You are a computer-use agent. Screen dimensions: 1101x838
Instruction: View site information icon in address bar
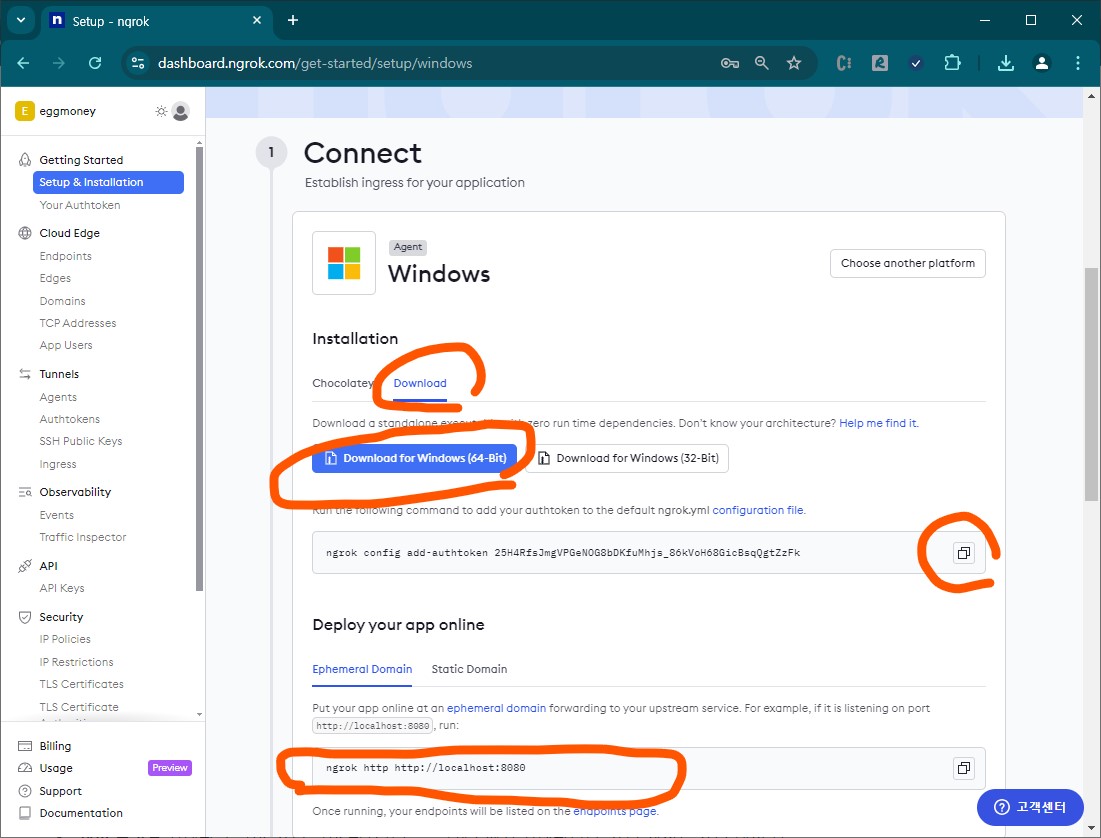138,63
